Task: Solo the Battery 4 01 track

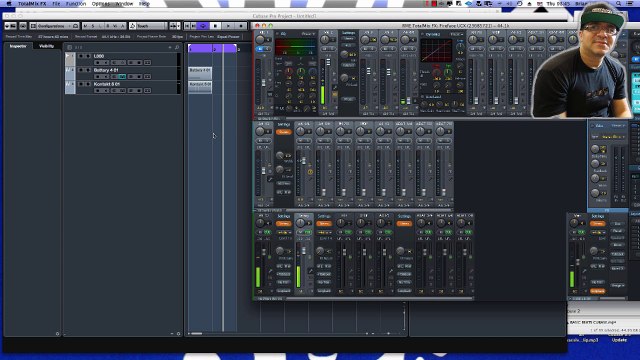Action: [88, 70]
